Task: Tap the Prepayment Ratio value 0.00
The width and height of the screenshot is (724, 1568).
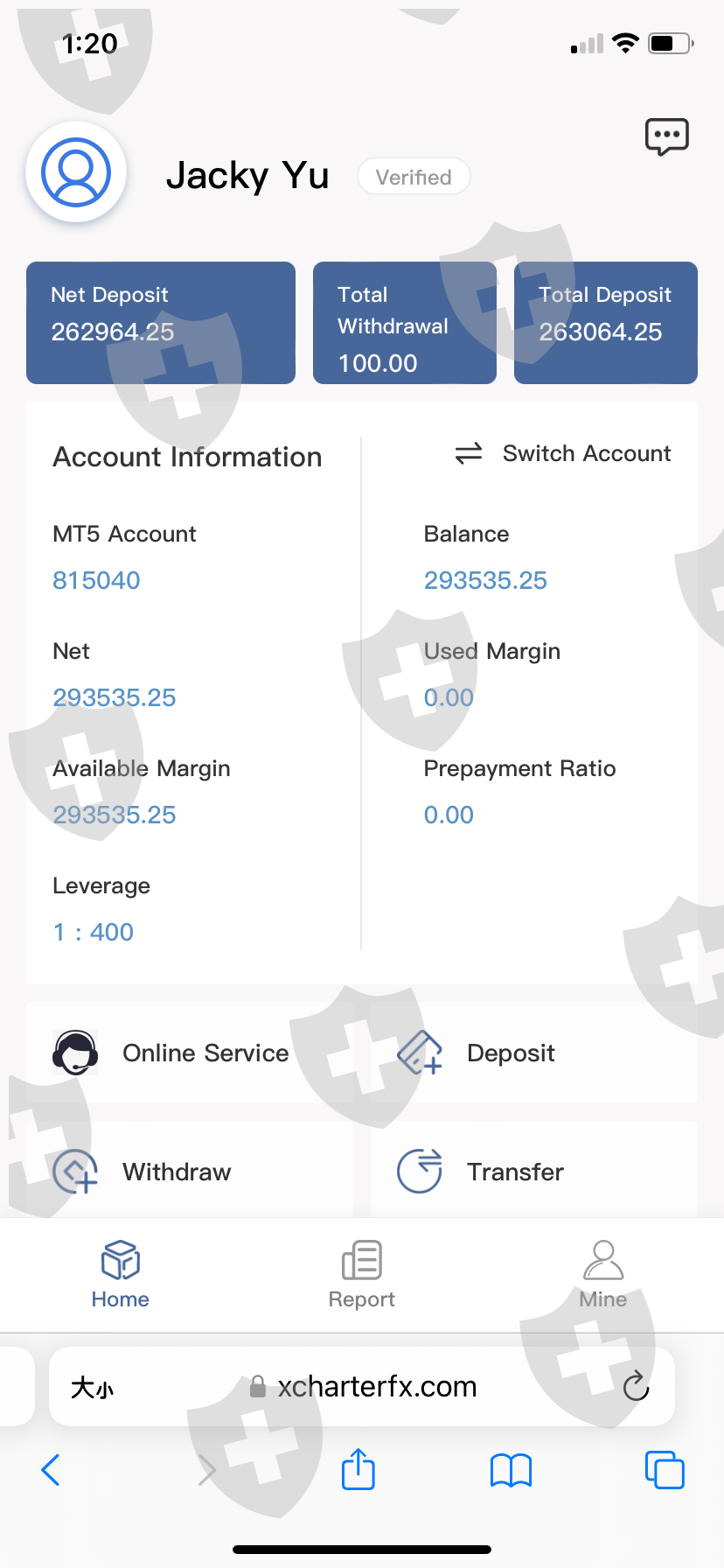Action: click(x=449, y=815)
